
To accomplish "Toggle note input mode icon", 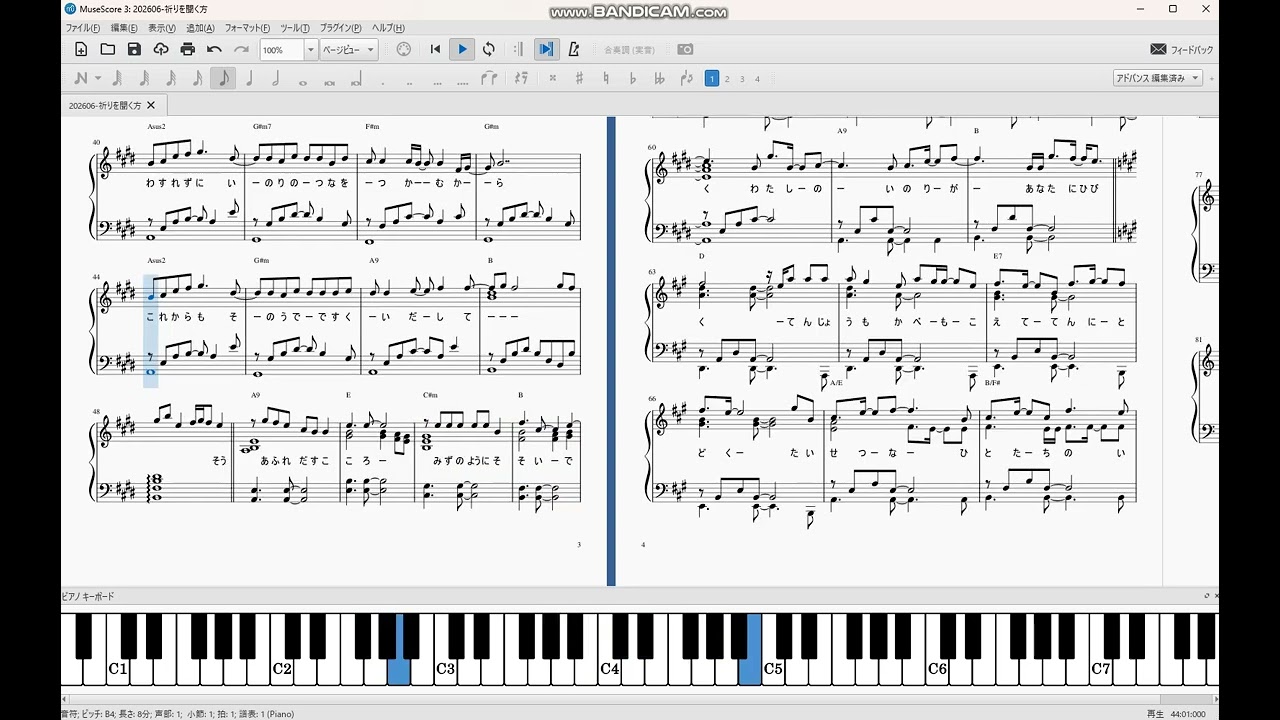I will [x=81, y=78].
